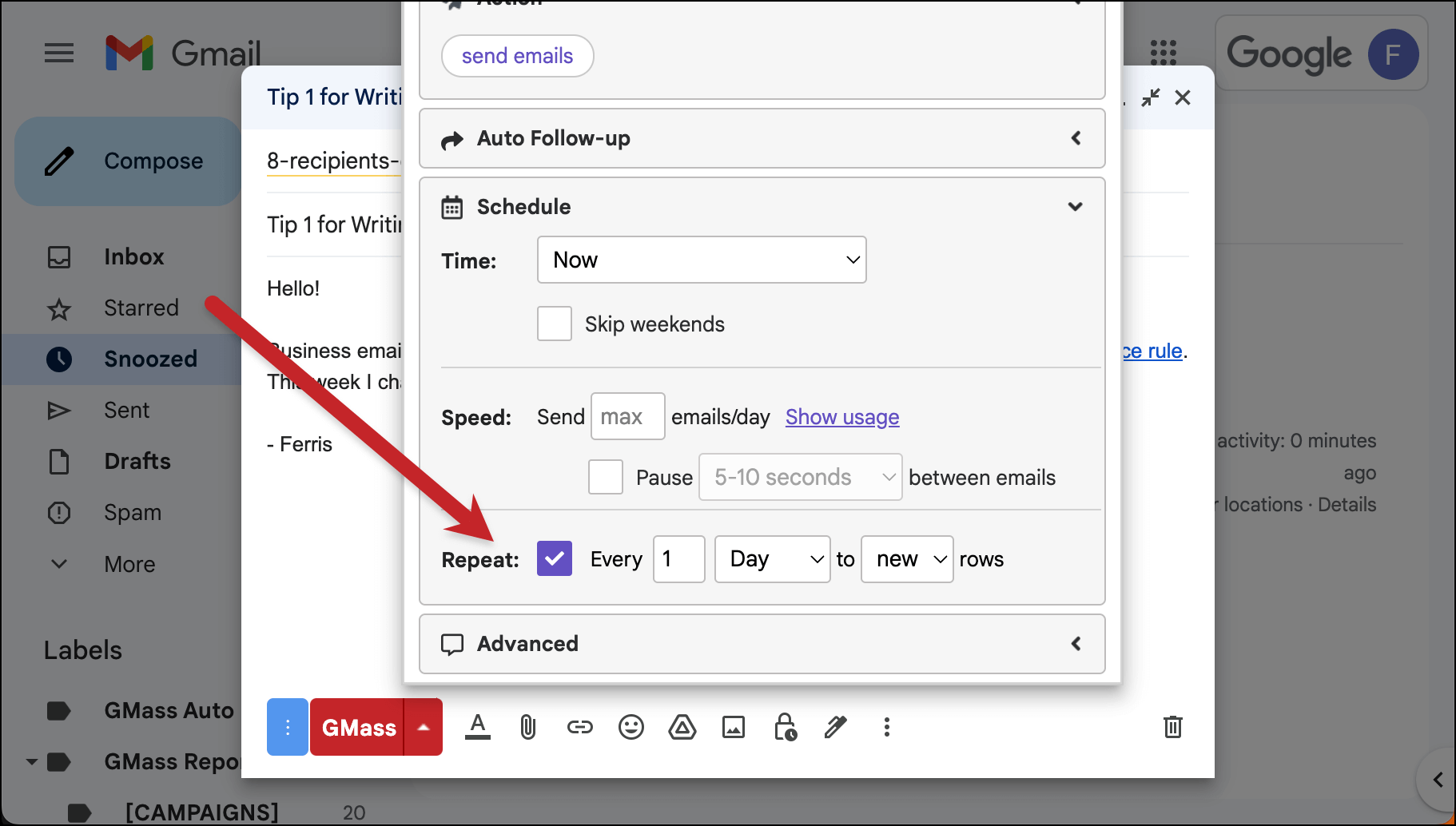Insert a link using the chain icon
The height and width of the screenshot is (826, 1456).
pos(580,727)
